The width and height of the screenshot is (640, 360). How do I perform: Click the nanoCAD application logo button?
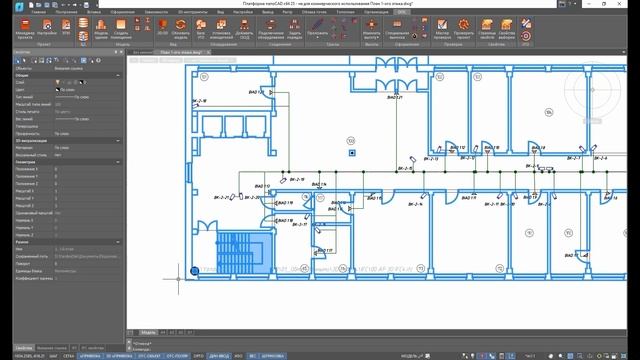coord(19,6)
